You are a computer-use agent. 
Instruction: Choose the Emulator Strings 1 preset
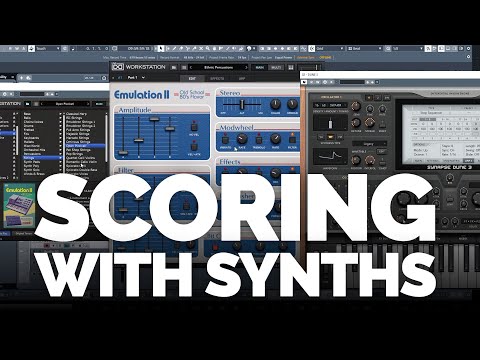pos(80,122)
